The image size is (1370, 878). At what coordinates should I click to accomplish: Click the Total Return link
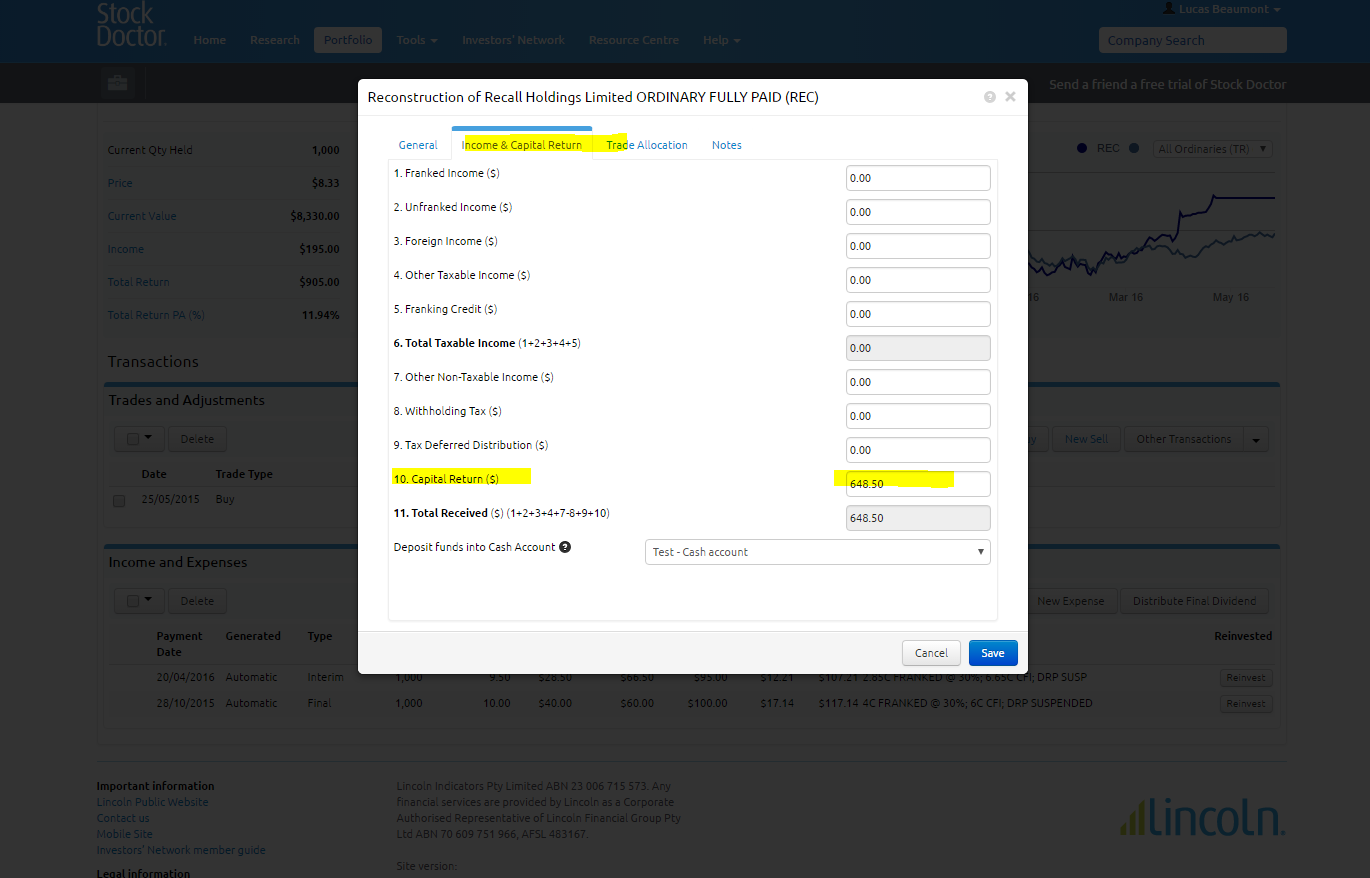[138, 282]
